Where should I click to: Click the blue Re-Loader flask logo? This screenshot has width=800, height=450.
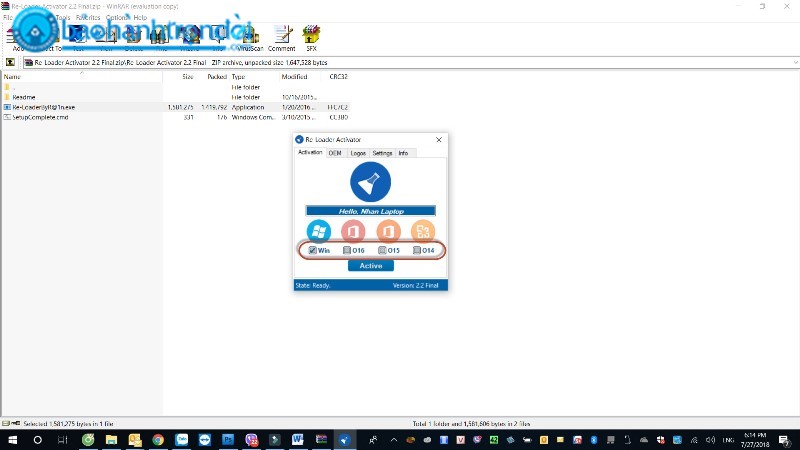(x=370, y=182)
